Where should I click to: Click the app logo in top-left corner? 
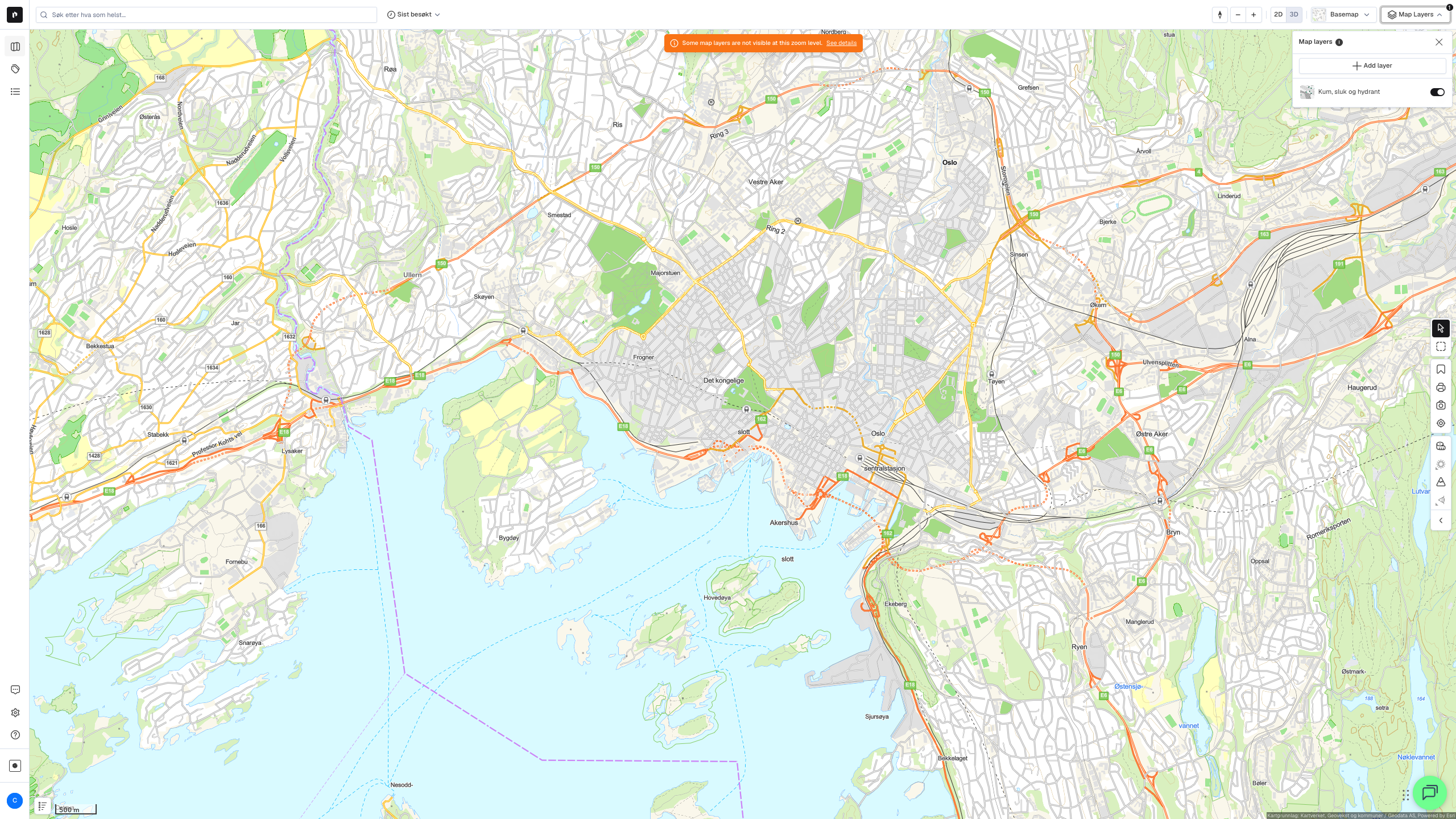(x=15, y=15)
